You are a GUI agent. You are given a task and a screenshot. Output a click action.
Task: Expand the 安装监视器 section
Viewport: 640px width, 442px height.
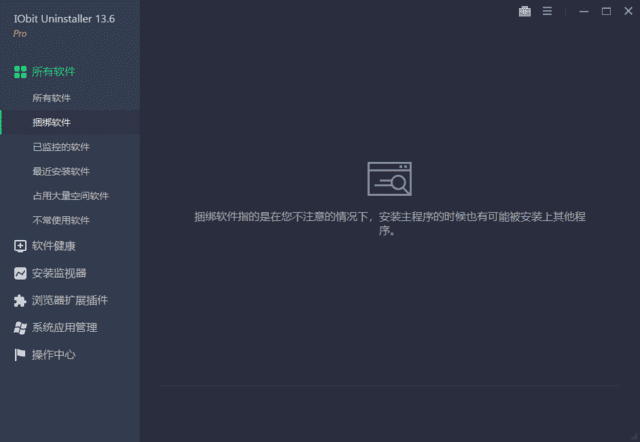59,273
